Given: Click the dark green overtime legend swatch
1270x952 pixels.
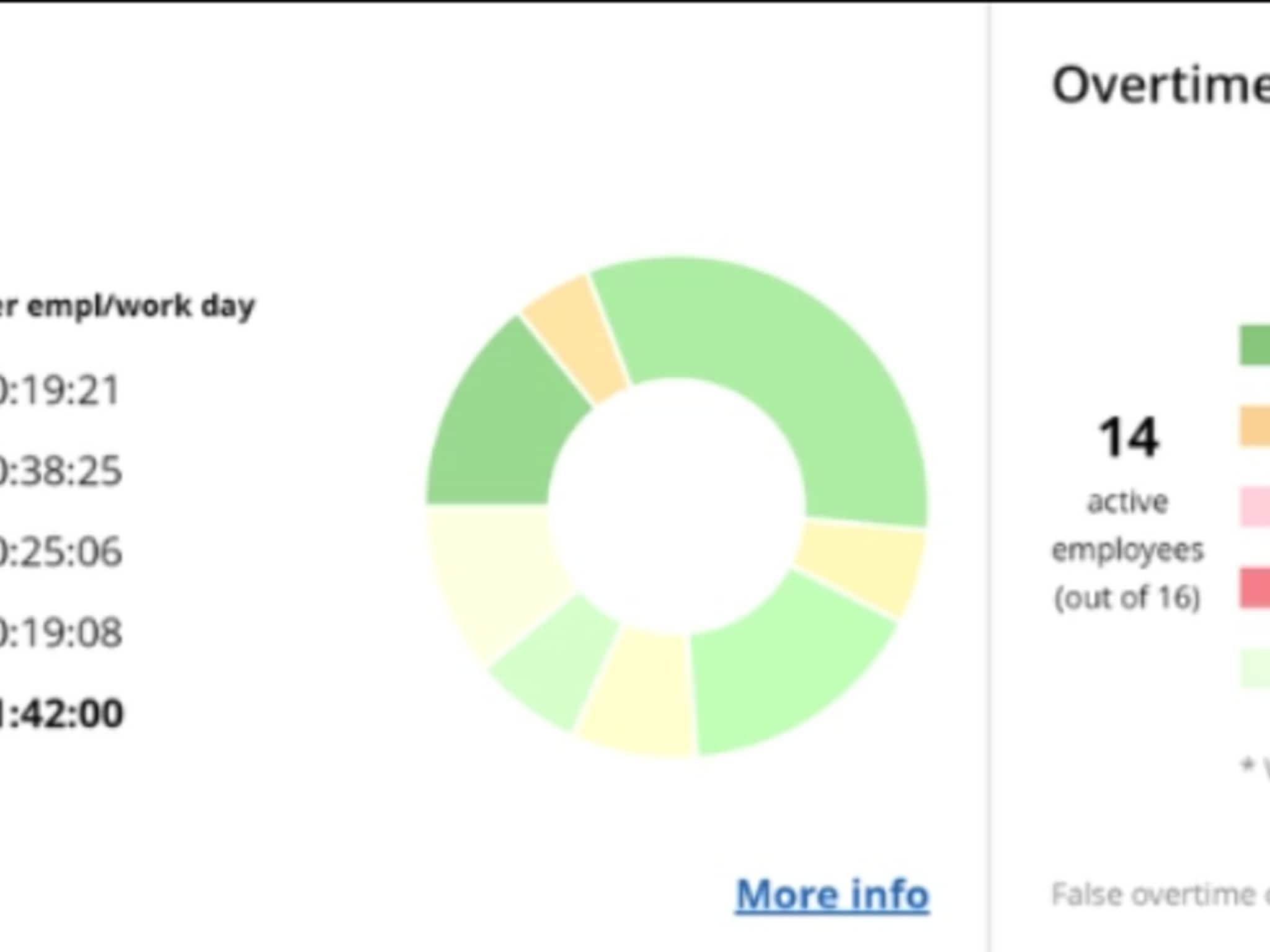Looking at the screenshot, I should point(1254,345).
